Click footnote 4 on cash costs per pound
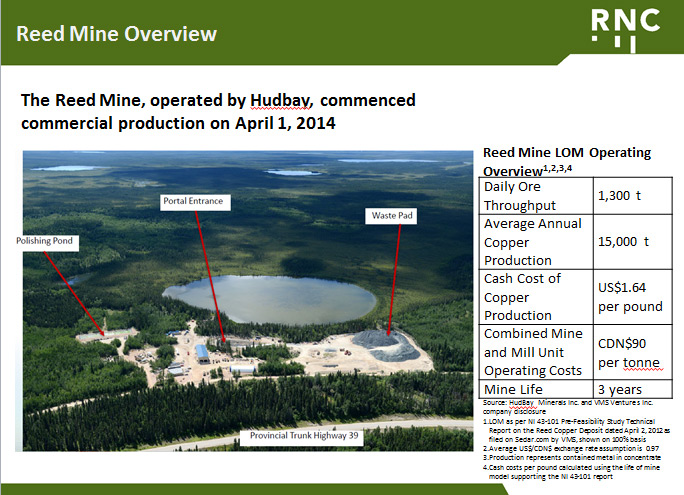684x495 pixels. (x=571, y=472)
